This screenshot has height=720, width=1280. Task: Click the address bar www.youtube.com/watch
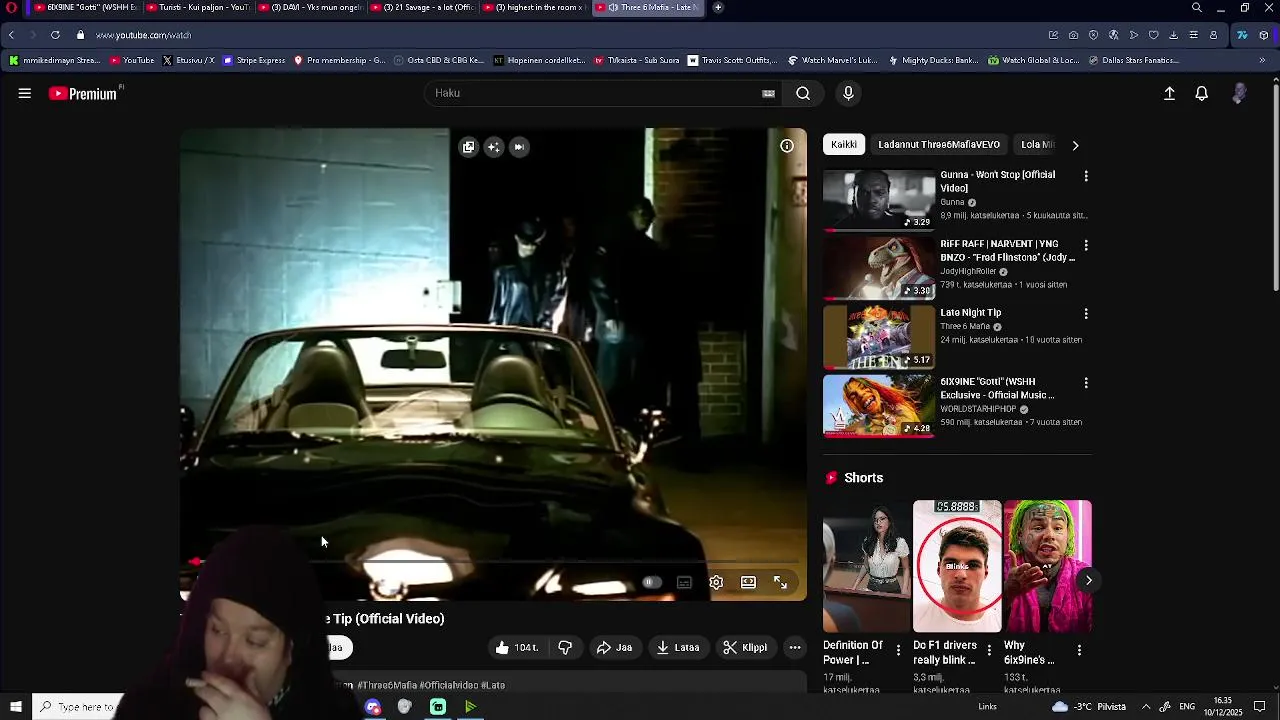pos(143,35)
